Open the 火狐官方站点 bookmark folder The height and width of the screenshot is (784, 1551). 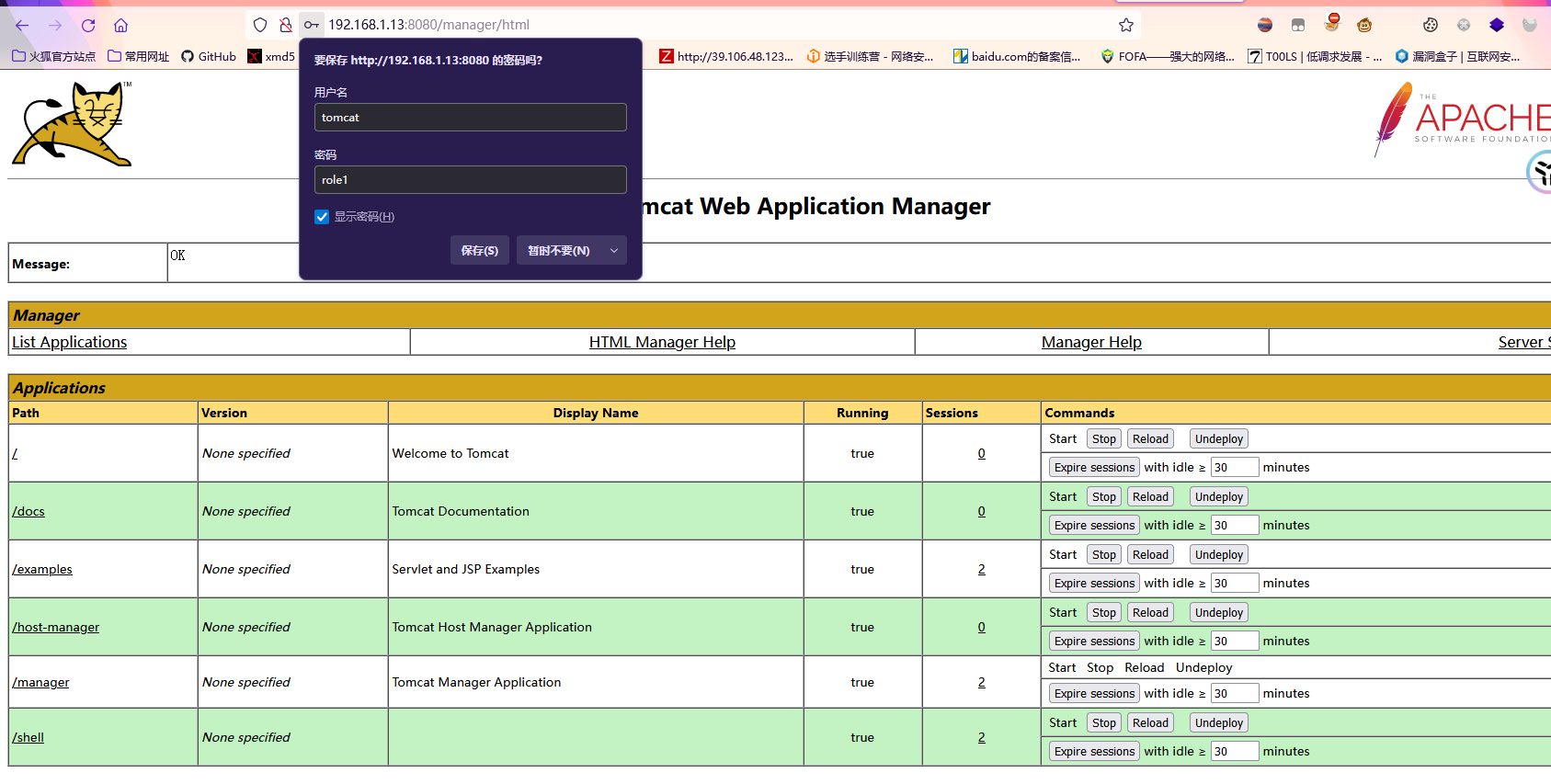[53, 56]
